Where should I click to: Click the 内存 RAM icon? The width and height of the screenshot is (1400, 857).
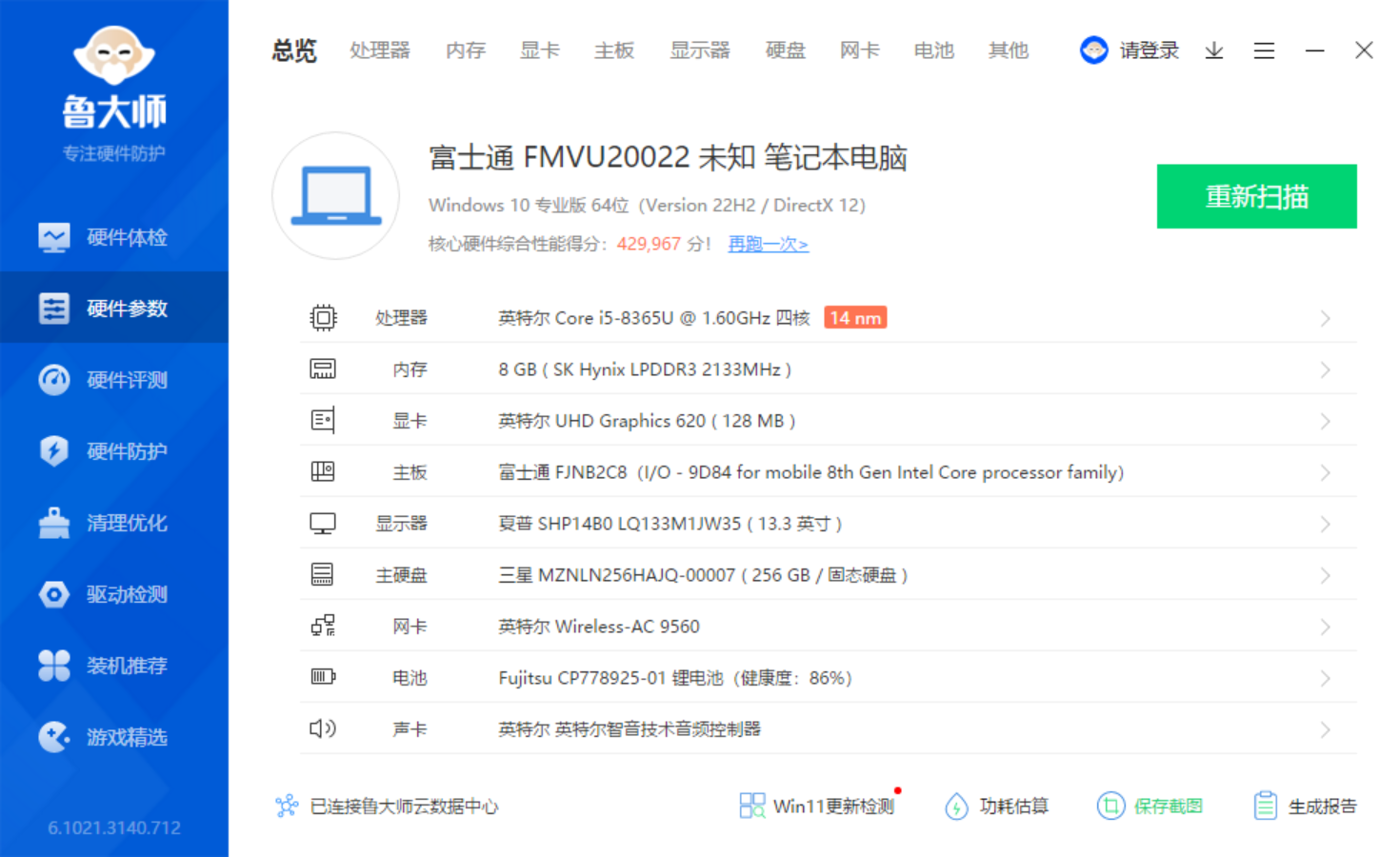[x=323, y=369]
